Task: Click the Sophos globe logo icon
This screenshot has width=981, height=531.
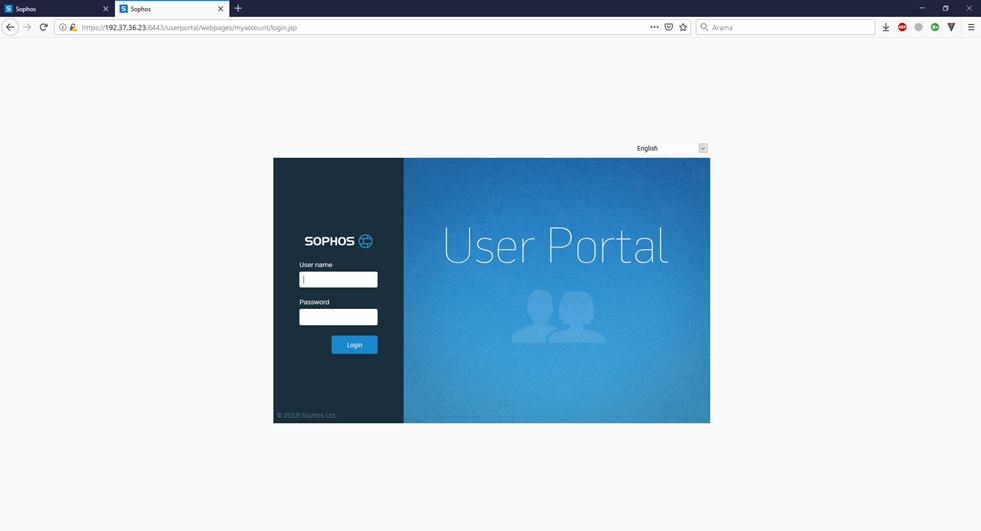Action: click(365, 241)
